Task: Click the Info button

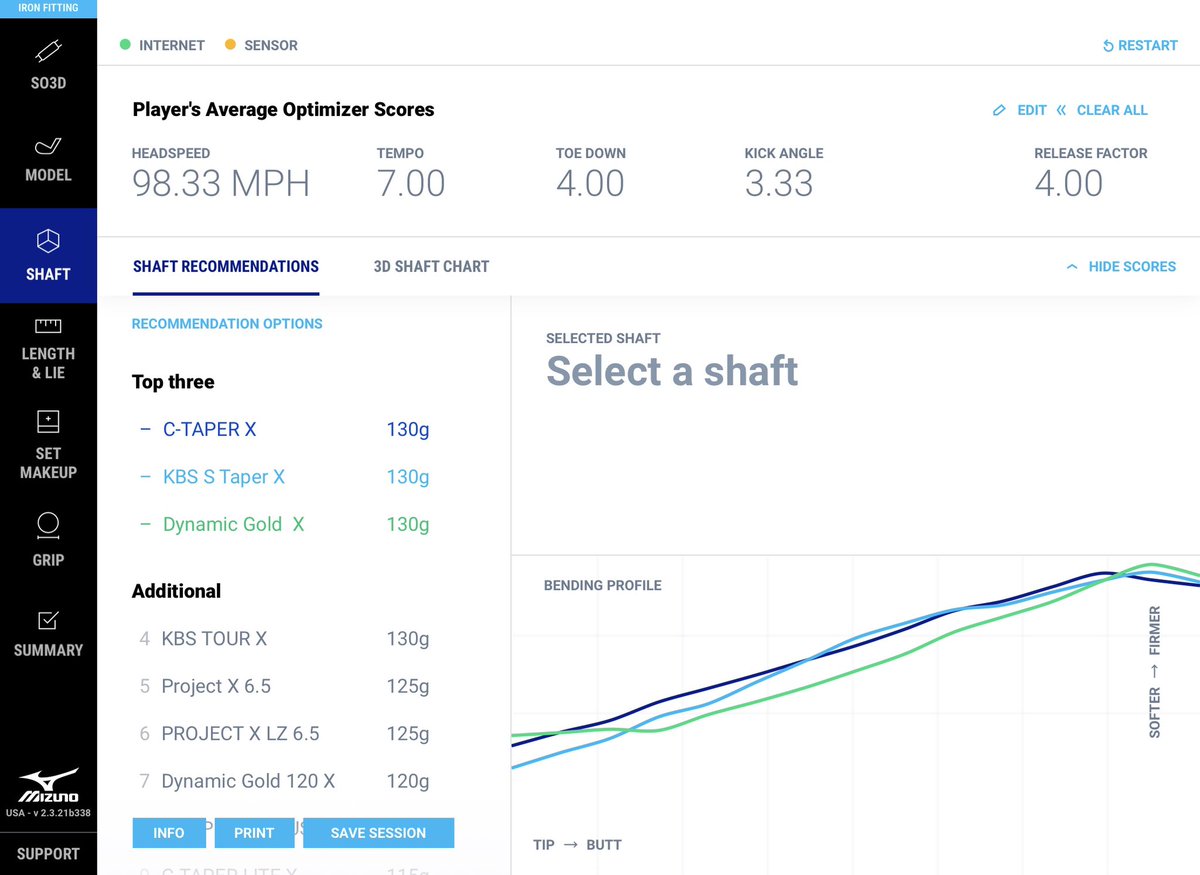Action: (169, 833)
